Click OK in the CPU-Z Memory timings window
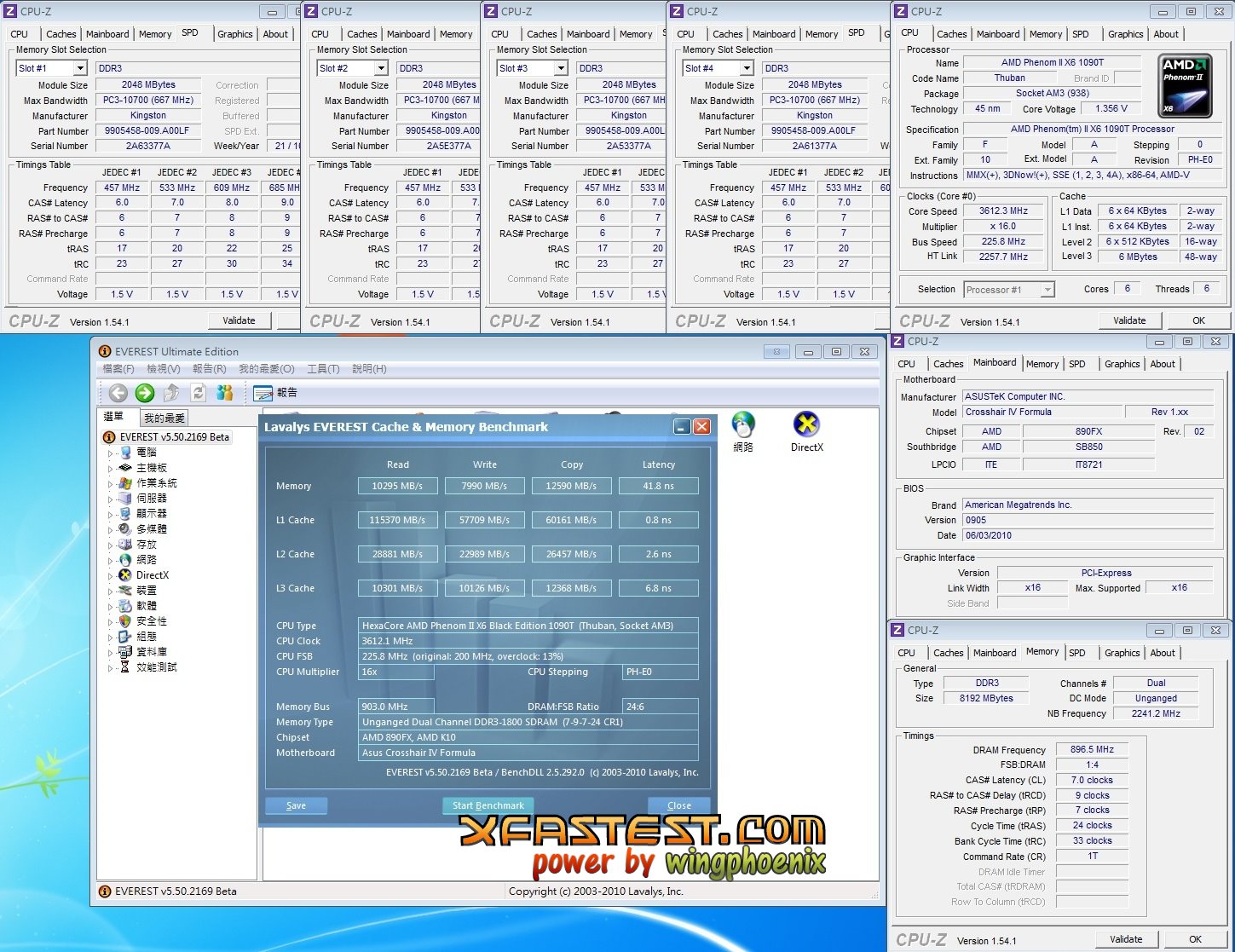This screenshot has width=1235, height=952. 1195,939
